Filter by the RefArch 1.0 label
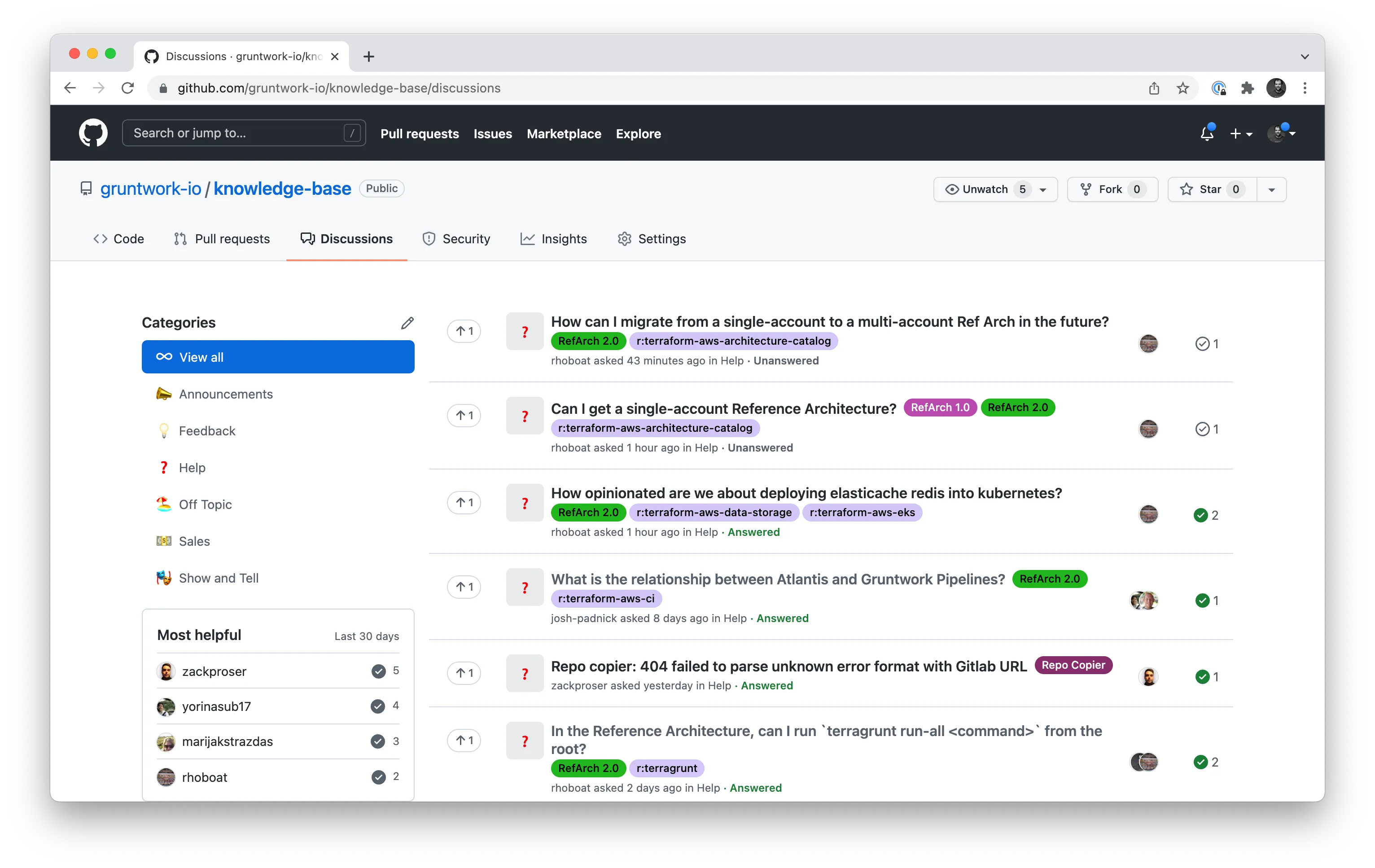The width and height of the screenshot is (1375, 868). coord(940,408)
